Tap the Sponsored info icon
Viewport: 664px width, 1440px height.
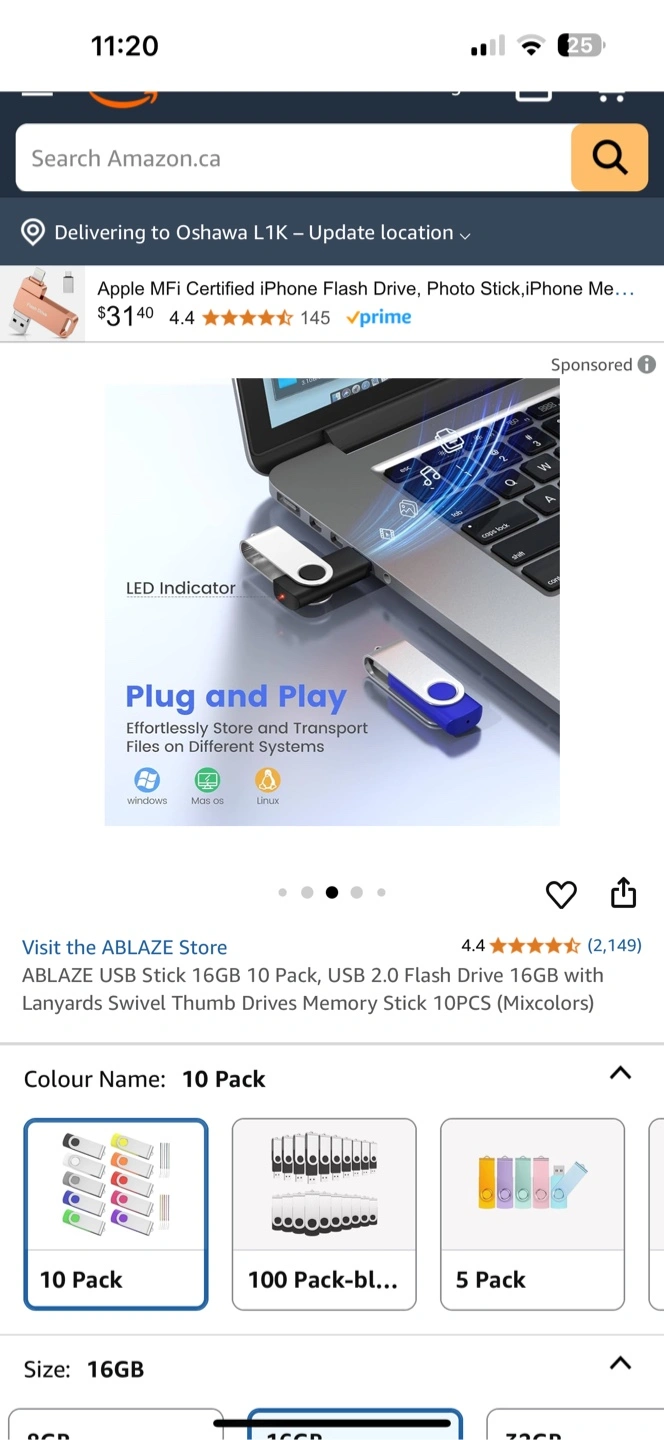tap(647, 364)
